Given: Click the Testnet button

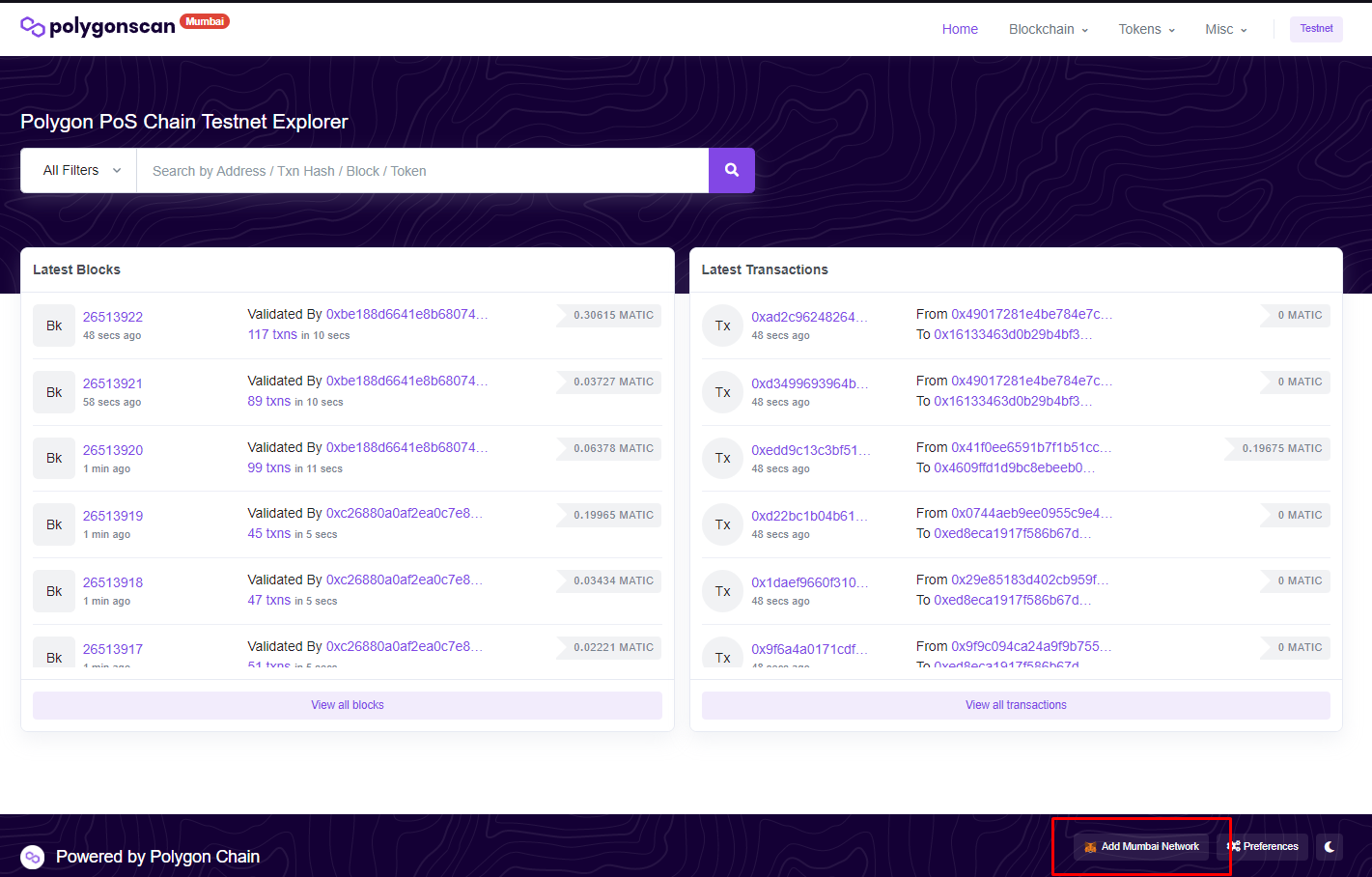Looking at the screenshot, I should pyautogui.click(x=1316, y=29).
